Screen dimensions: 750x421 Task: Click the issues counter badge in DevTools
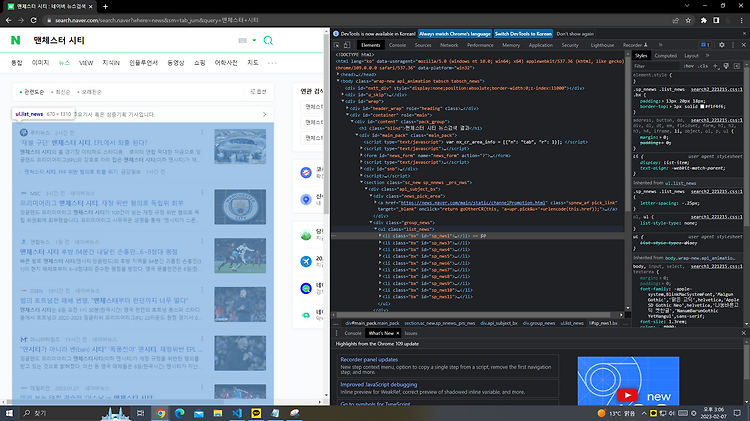(706, 45)
